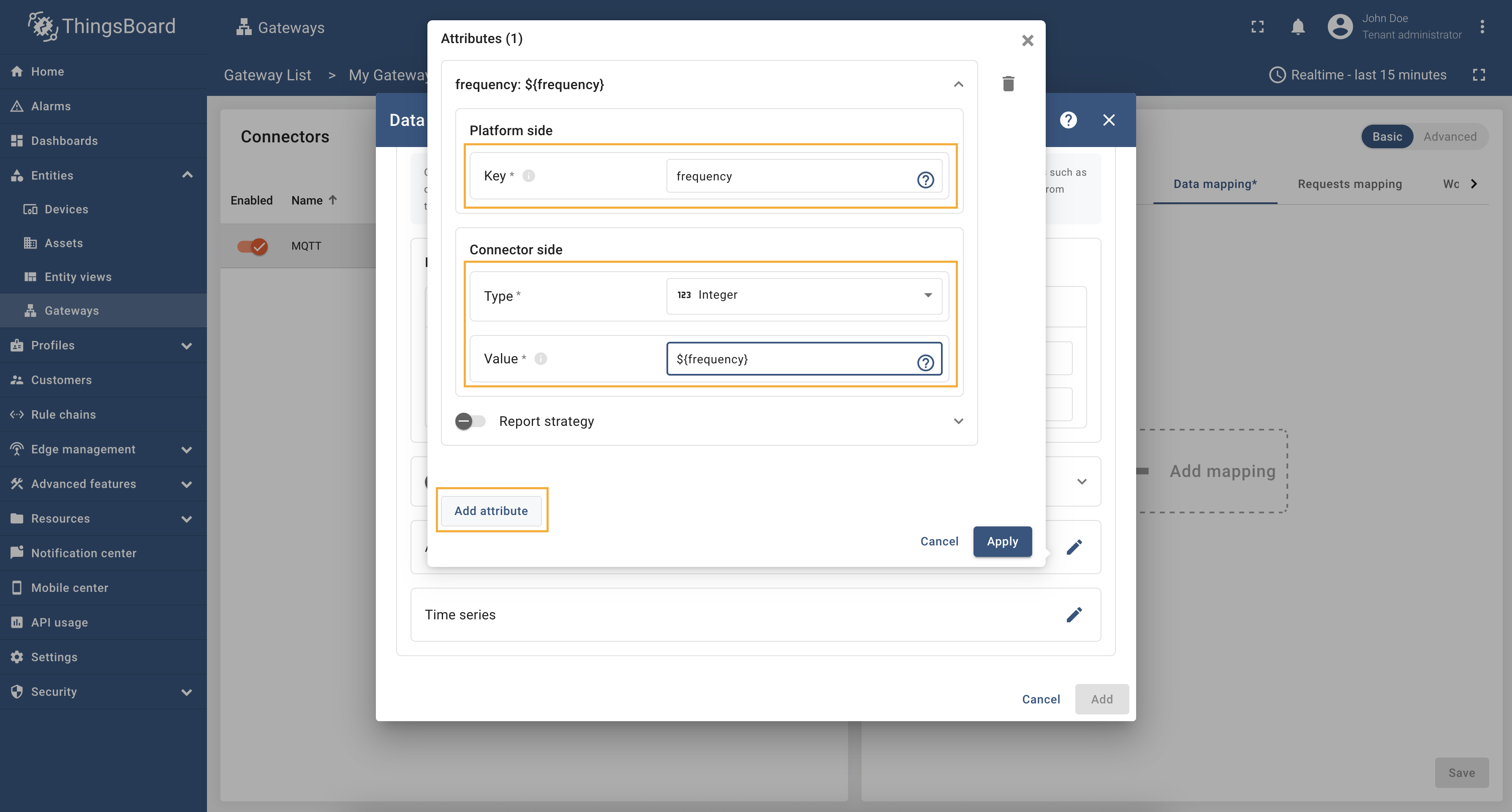Click the Time series edit pencil
Viewport: 1512px width, 812px height.
[x=1074, y=615]
